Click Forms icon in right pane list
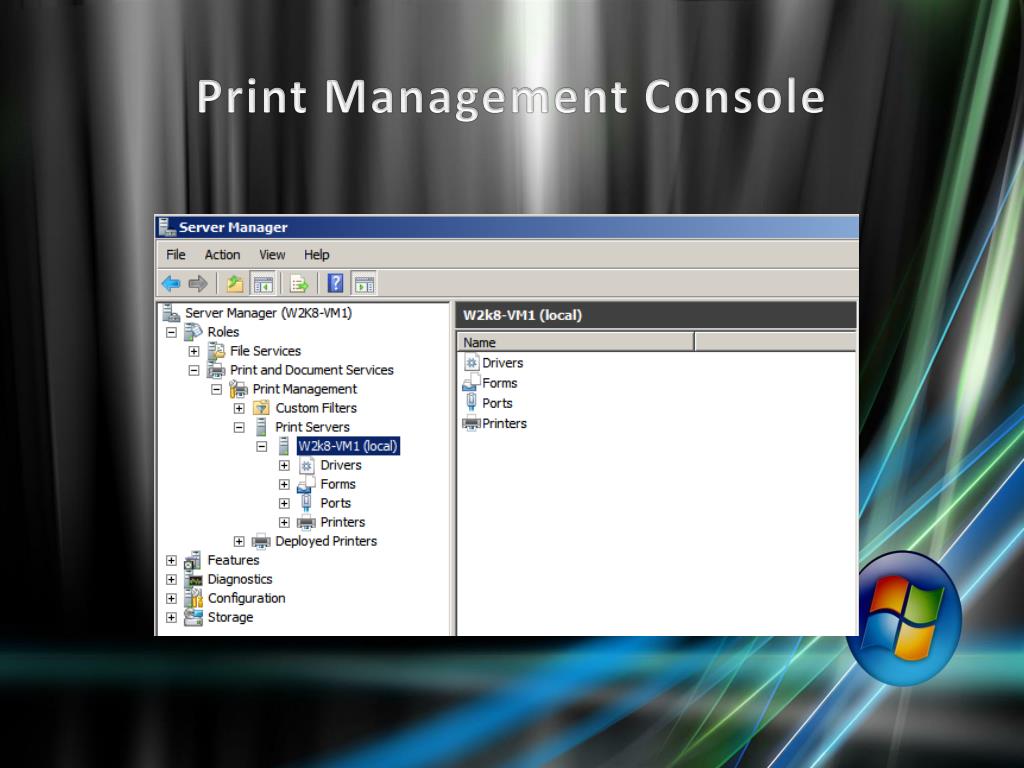 (472, 383)
